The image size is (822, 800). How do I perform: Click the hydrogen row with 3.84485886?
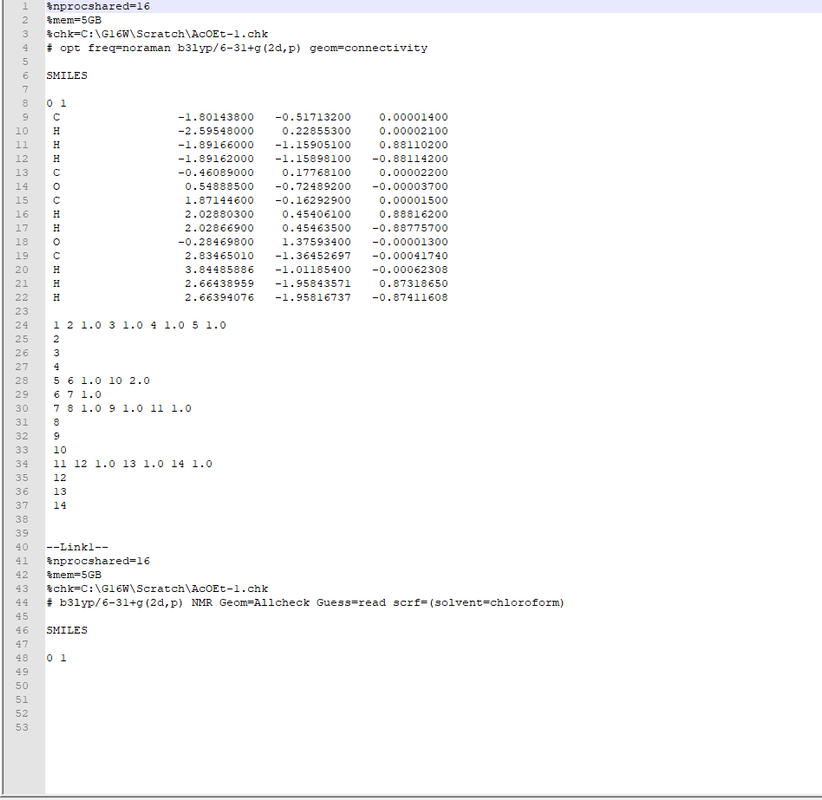[251, 270]
